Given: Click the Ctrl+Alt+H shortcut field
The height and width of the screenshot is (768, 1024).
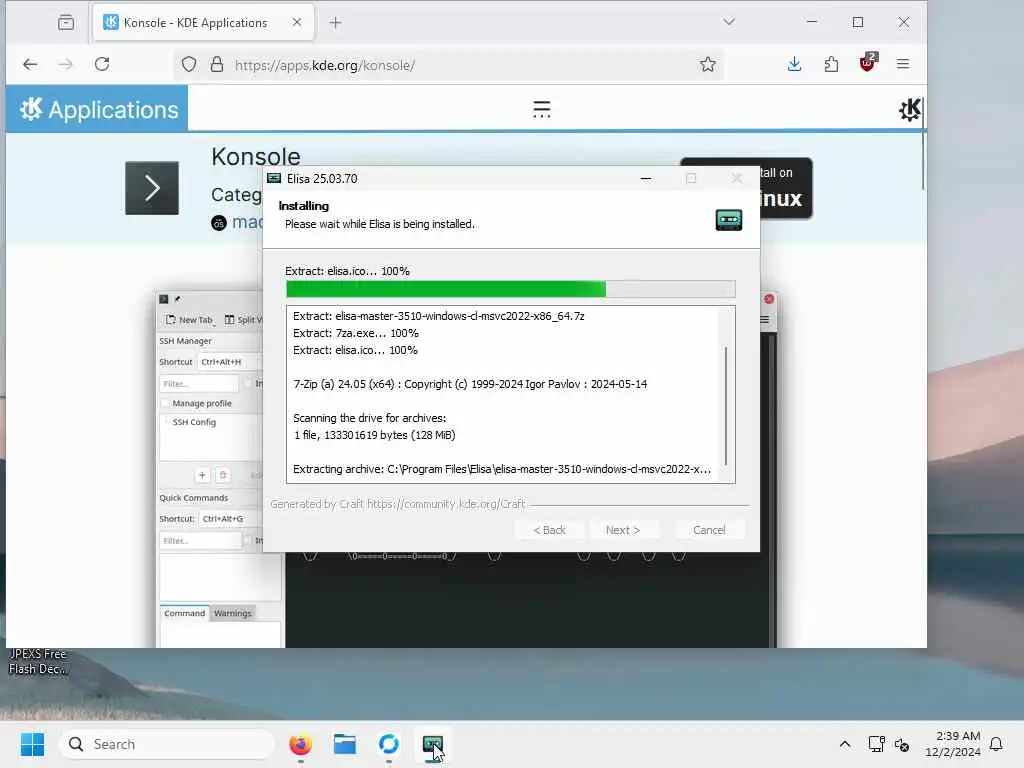Looking at the screenshot, I should (x=230, y=361).
